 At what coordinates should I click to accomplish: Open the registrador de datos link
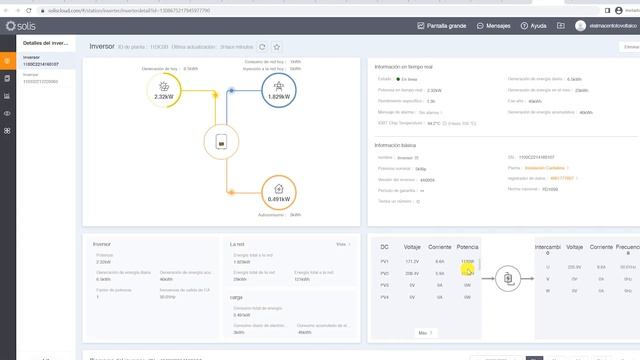point(562,178)
